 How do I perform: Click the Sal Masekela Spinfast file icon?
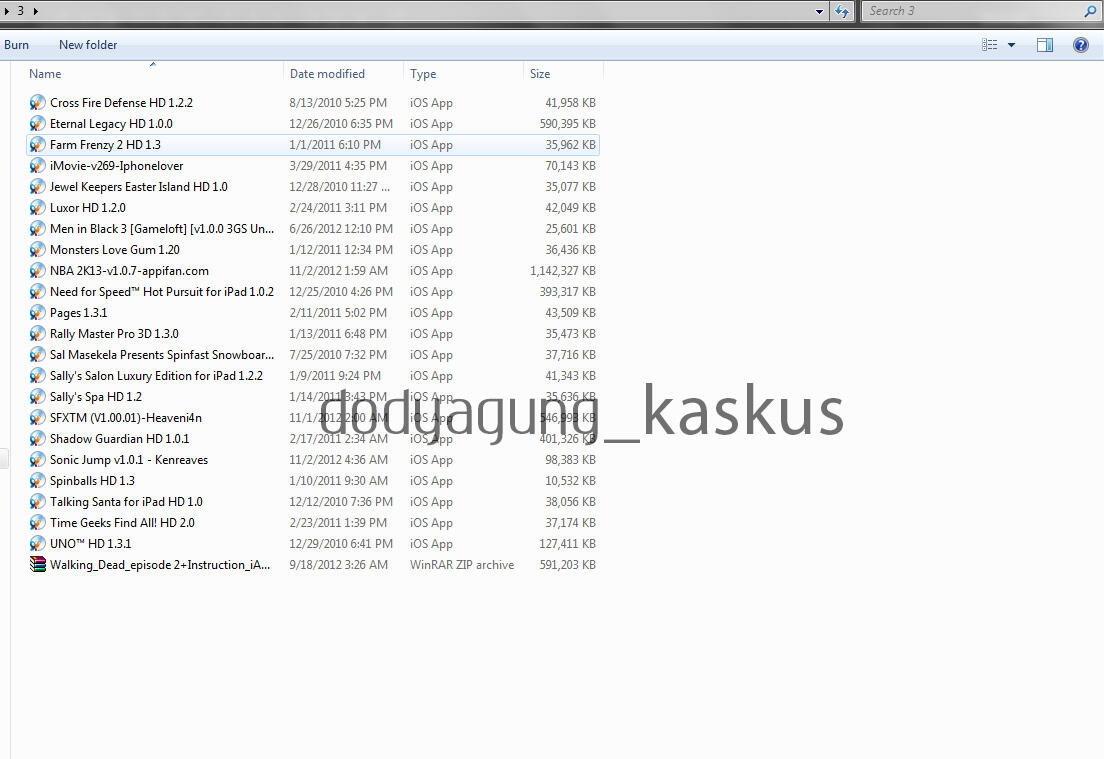[x=37, y=355]
